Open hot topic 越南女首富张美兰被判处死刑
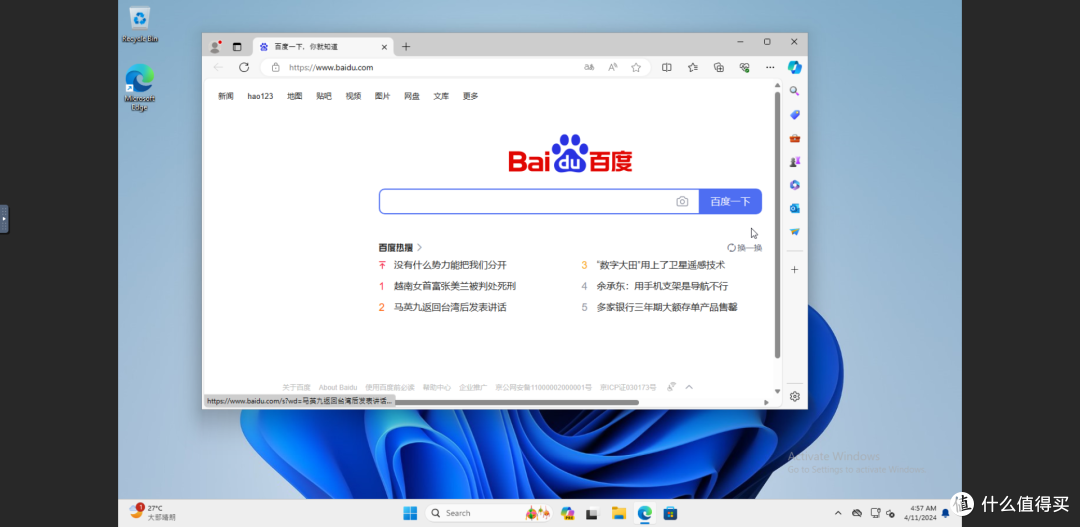Screen dimensions: 1080x527 pyautogui.click(x=455, y=286)
